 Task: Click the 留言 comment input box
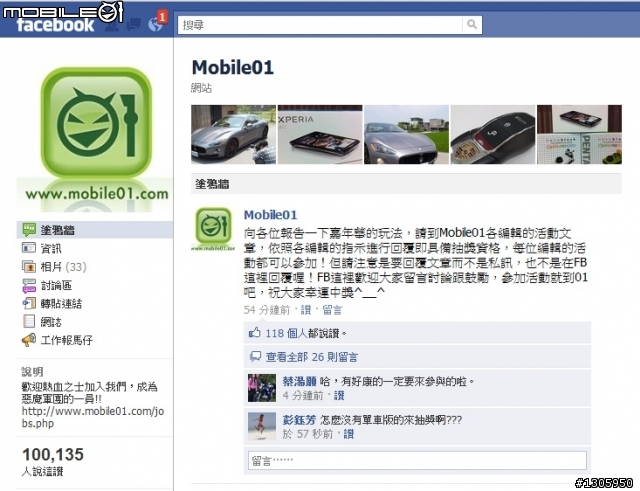coord(417,461)
